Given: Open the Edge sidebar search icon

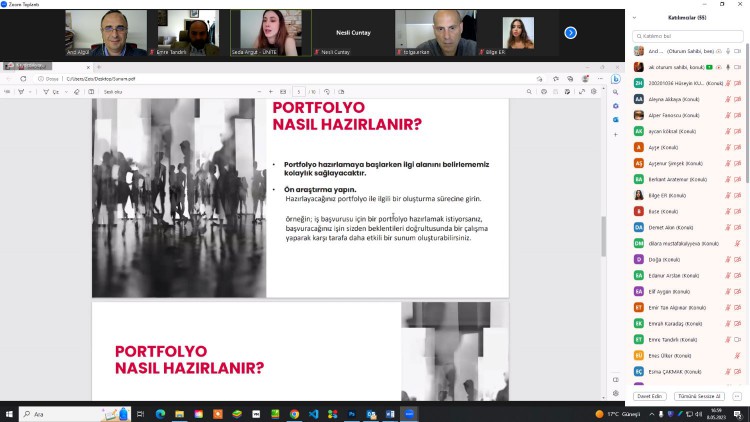Looking at the screenshot, I should [x=616, y=92].
